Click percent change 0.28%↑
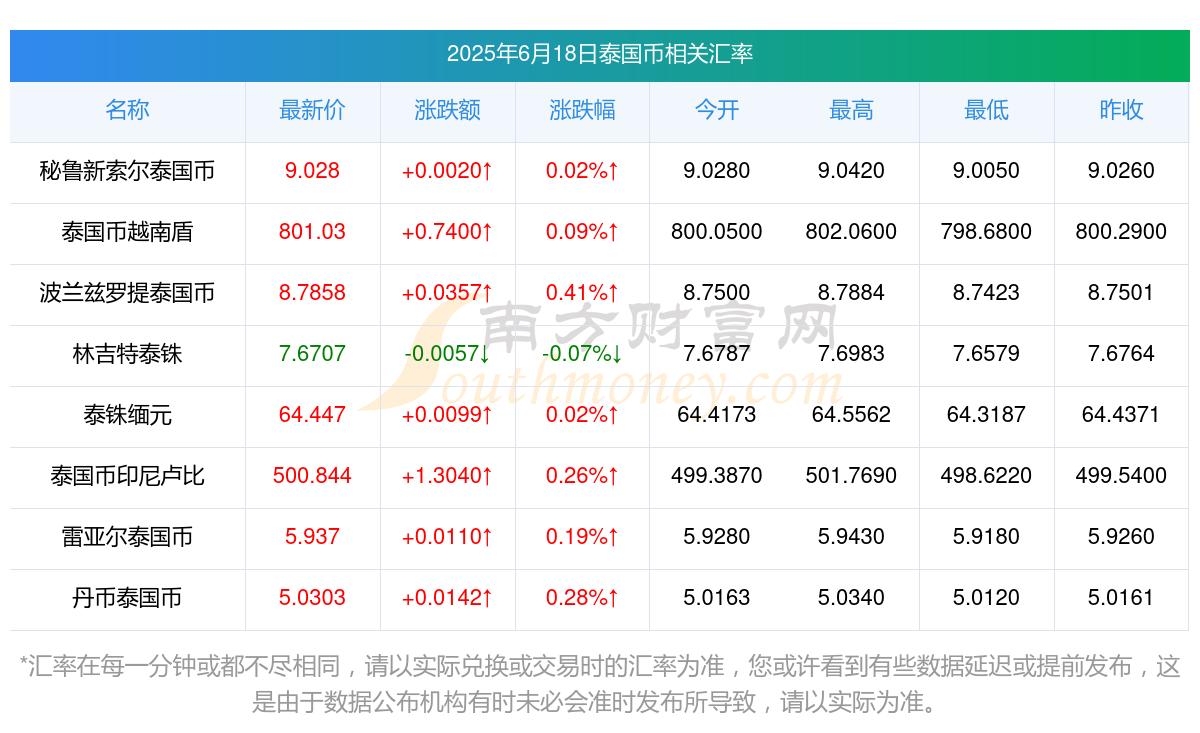 [x=582, y=598]
